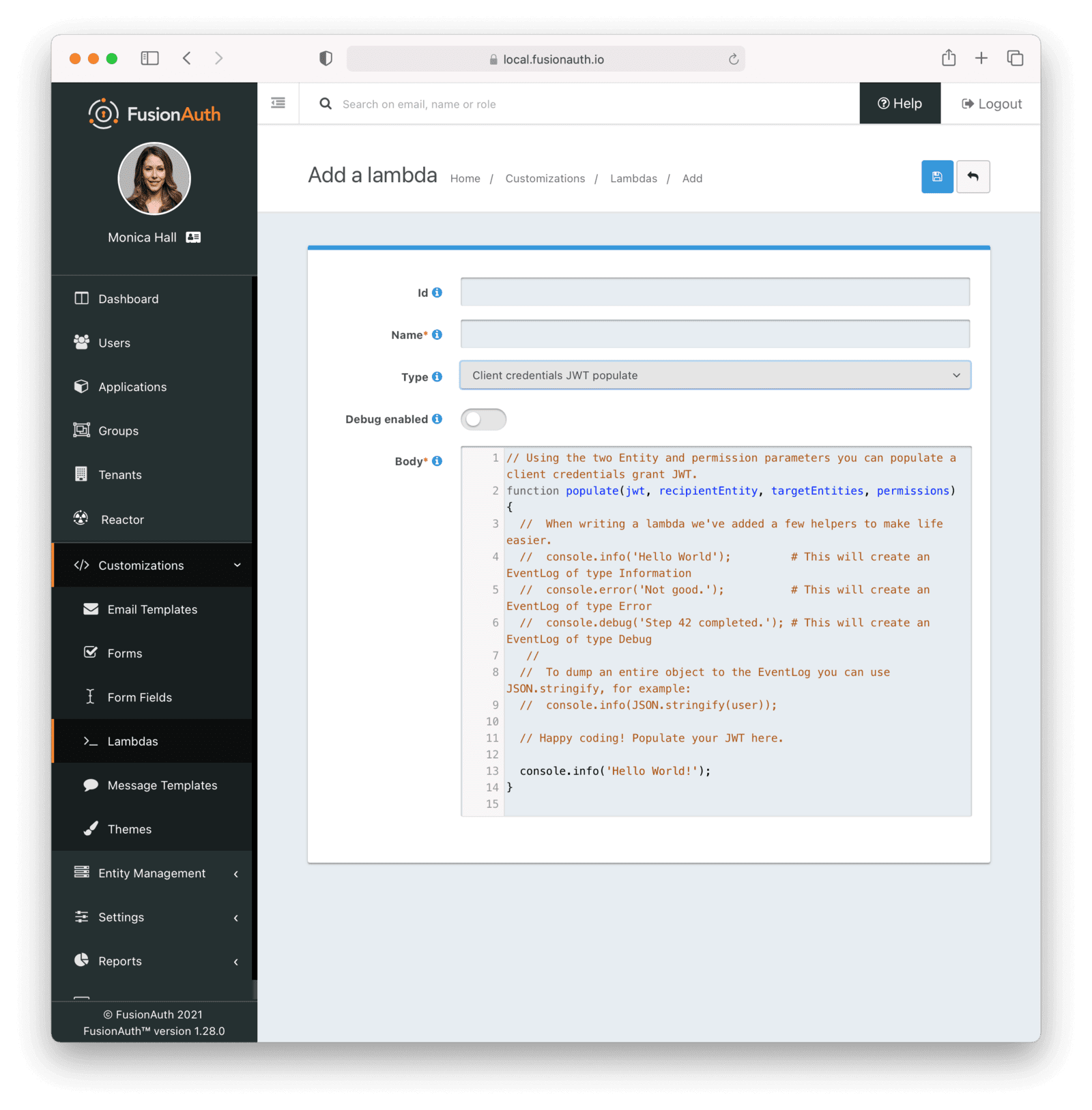
Task: Reload the page in the address bar
Action: tap(734, 59)
